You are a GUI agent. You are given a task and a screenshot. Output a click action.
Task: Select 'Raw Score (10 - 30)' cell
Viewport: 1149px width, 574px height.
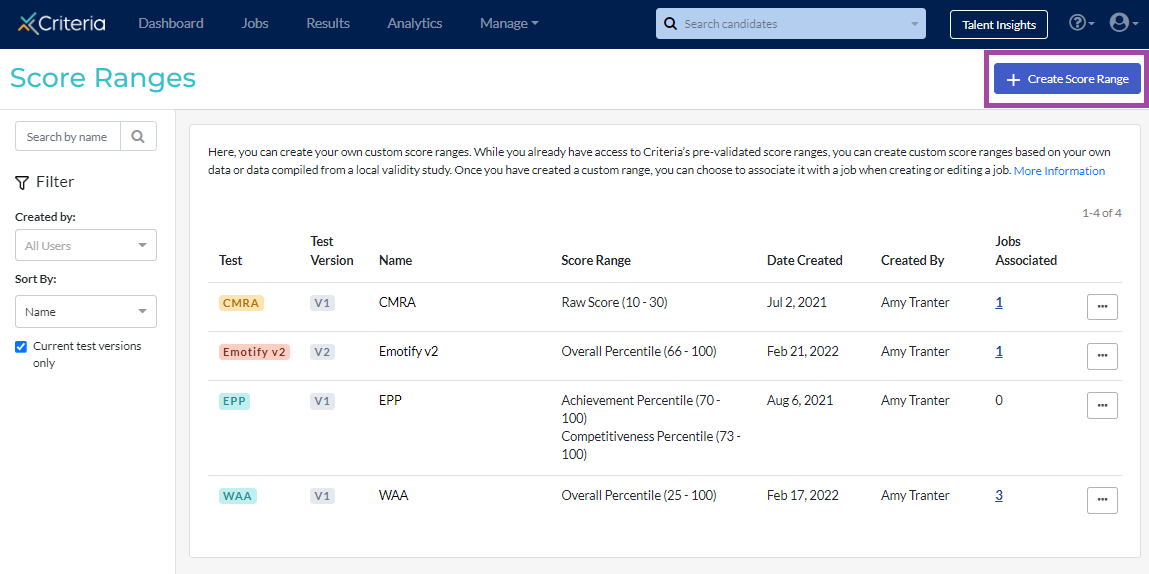pos(614,302)
